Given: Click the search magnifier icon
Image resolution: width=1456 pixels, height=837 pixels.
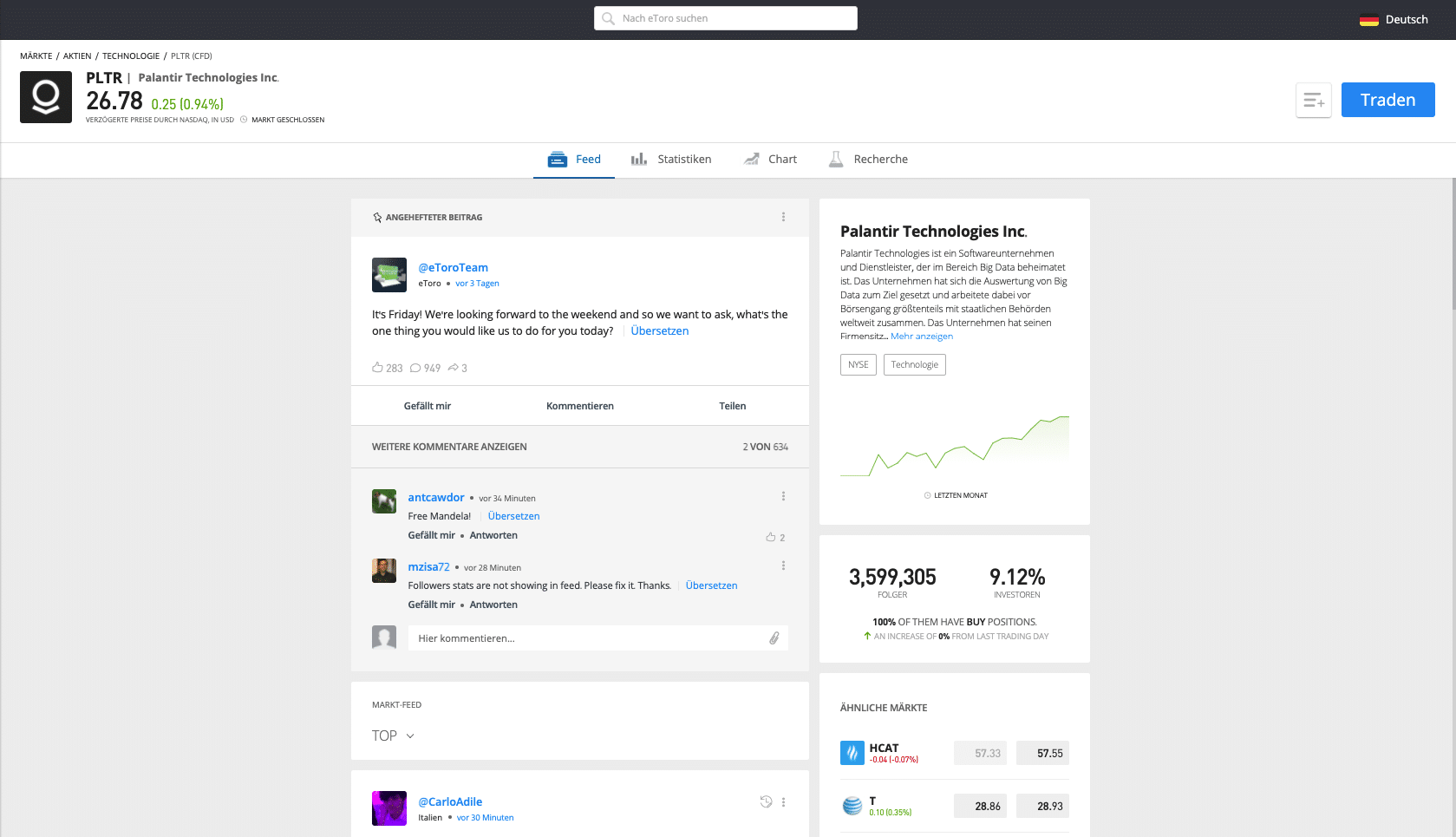Looking at the screenshot, I should (x=609, y=18).
